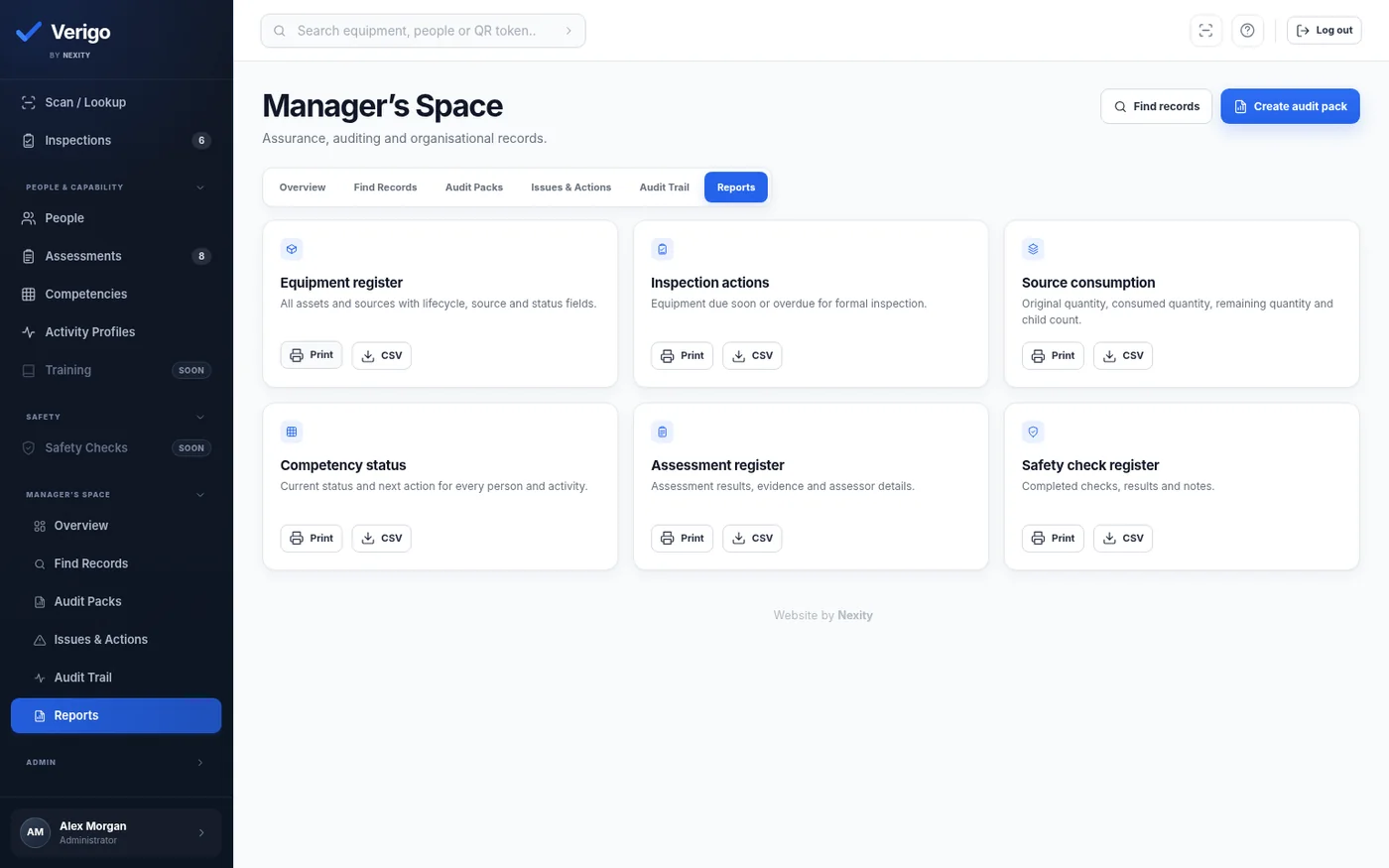Click the Equipment register card title
Image resolution: width=1389 pixels, height=868 pixels.
point(341,283)
